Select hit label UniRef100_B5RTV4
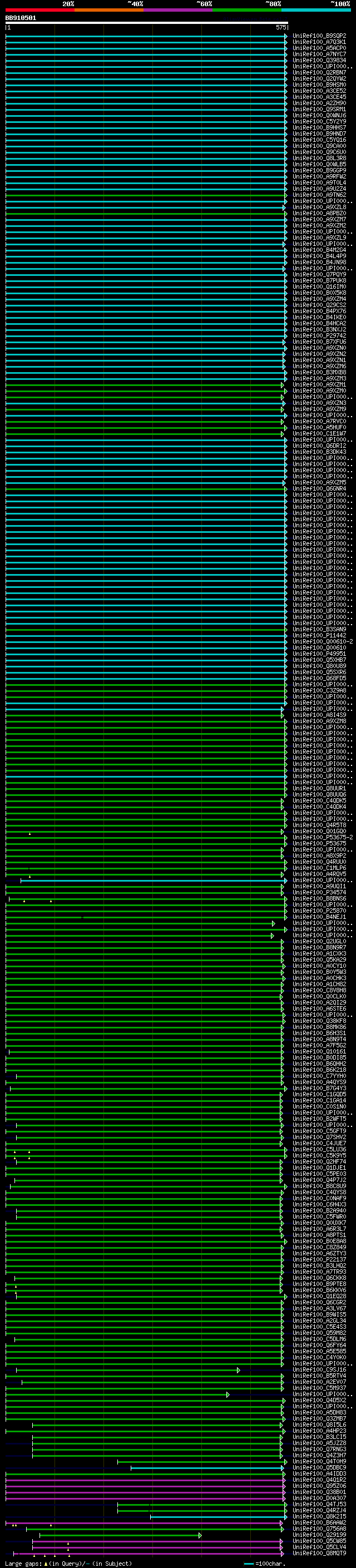This screenshot has height=1568, width=356. (319, 1376)
